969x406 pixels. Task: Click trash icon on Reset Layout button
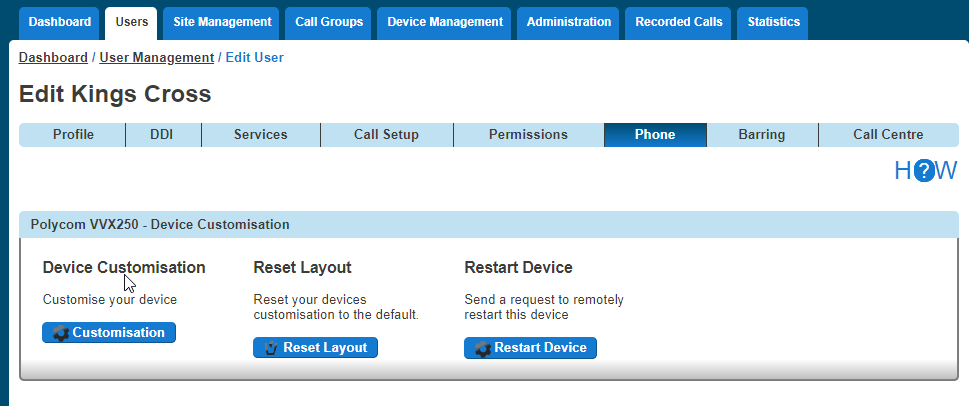[271, 348]
